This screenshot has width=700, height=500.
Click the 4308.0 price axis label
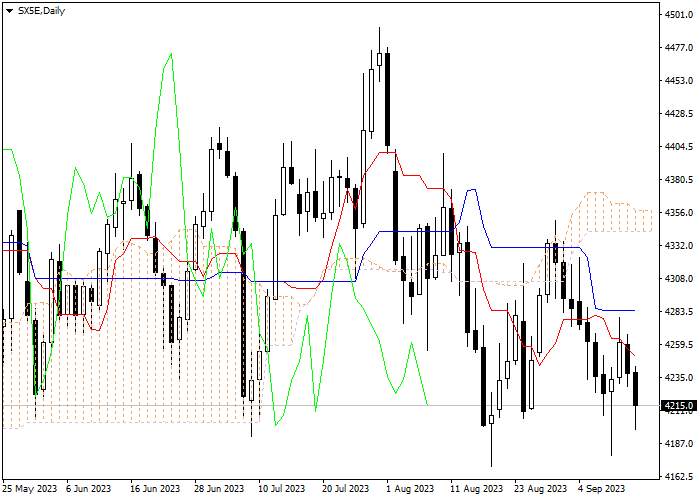click(x=679, y=279)
